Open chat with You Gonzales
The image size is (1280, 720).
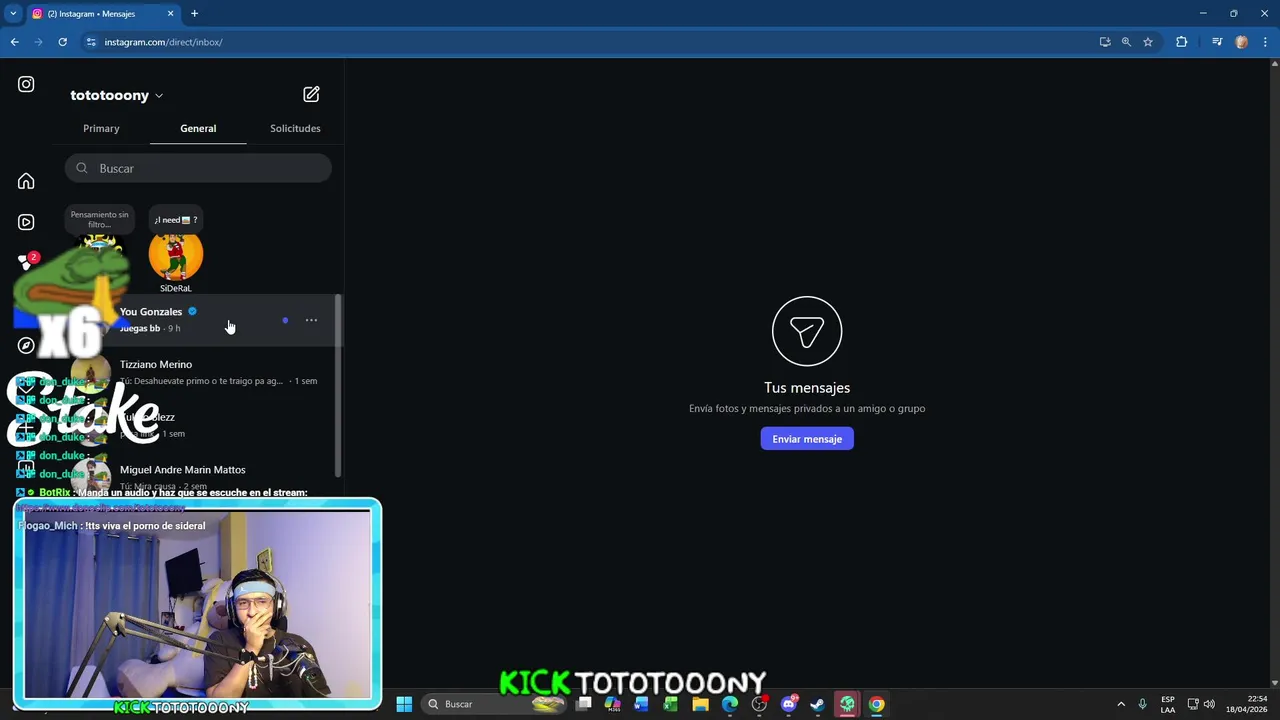(198, 320)
